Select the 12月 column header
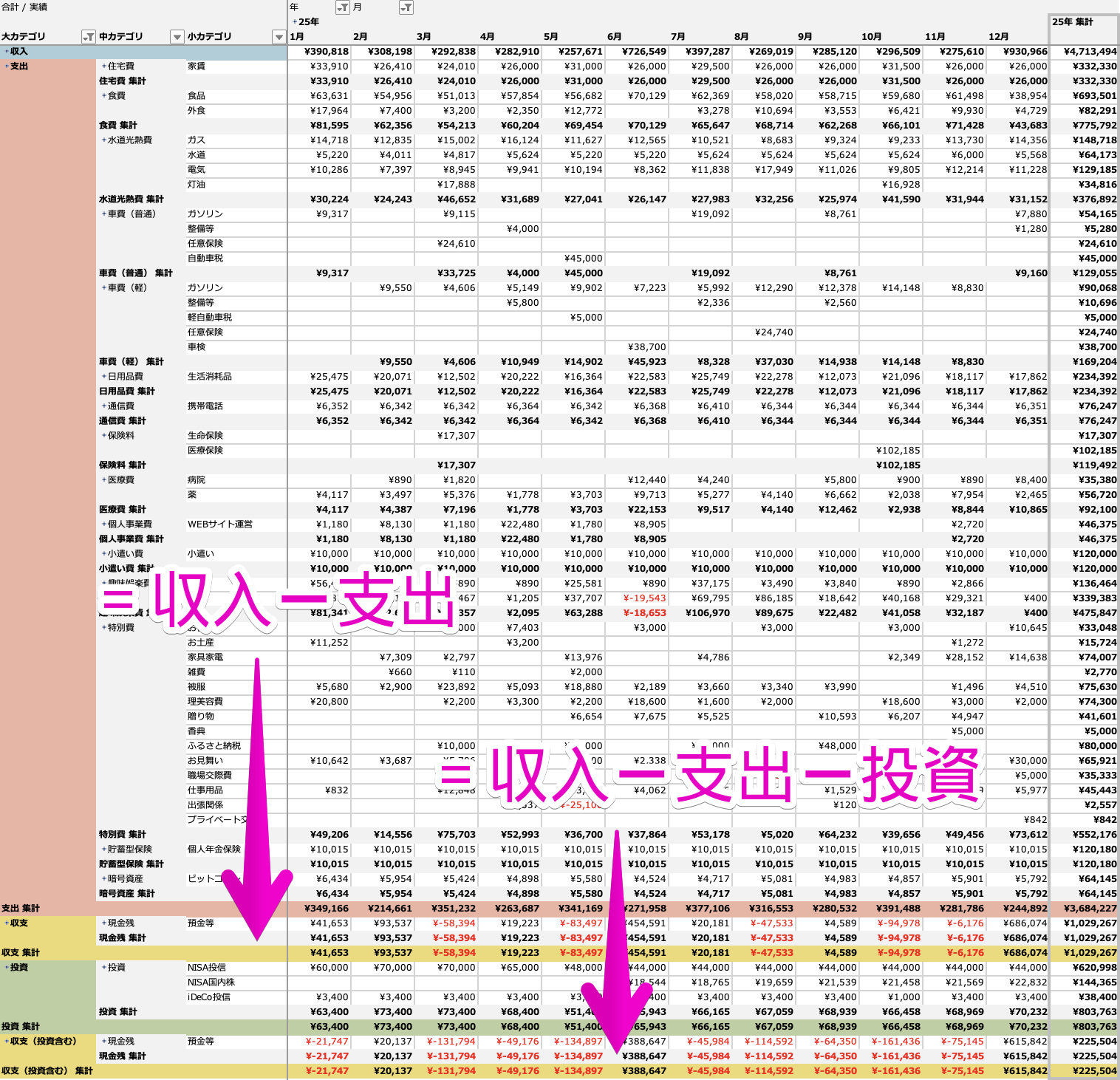This screenshot has height=1080, width=1120. tap(999, 37)
